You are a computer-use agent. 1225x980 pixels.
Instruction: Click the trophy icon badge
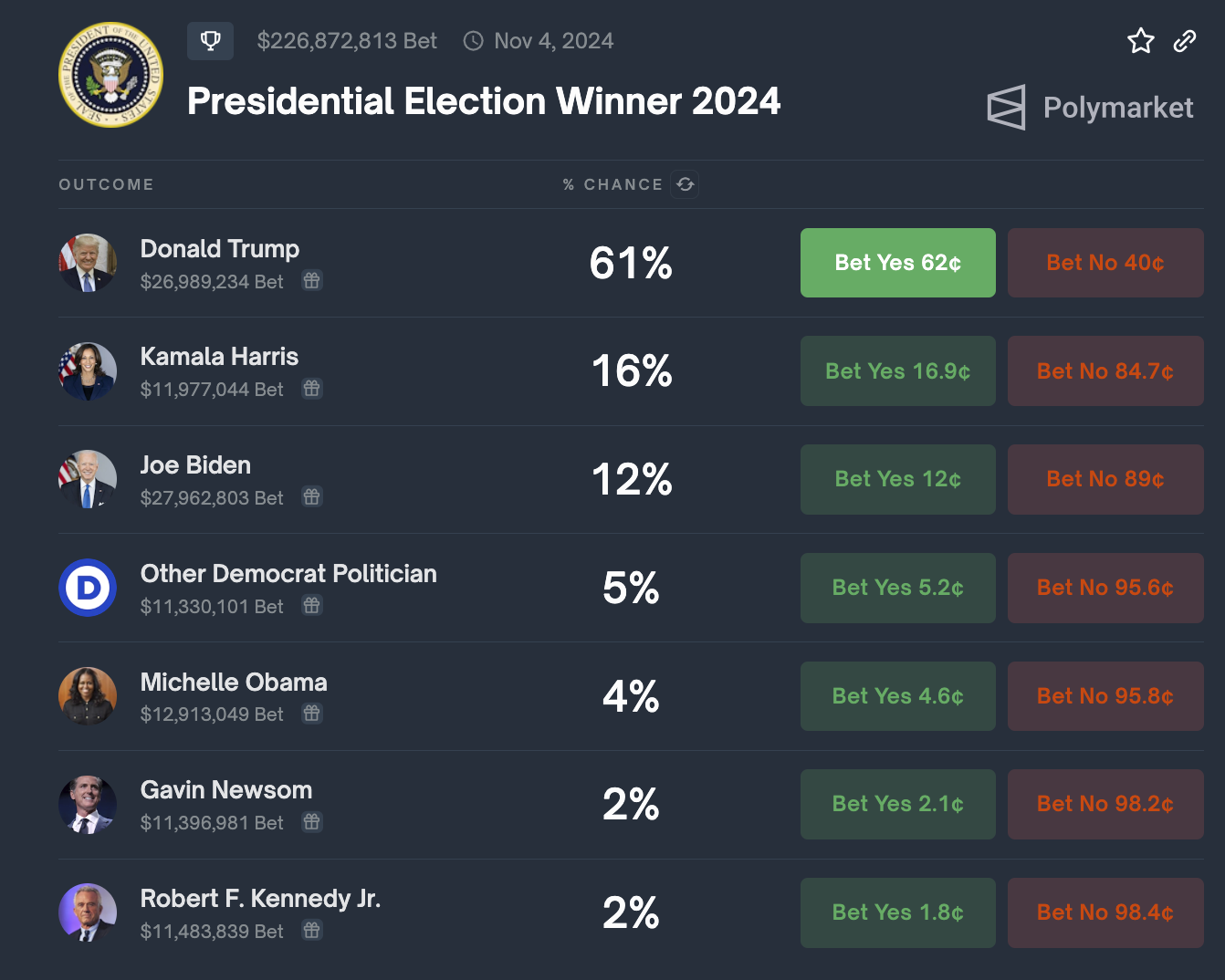pos(210,41)
